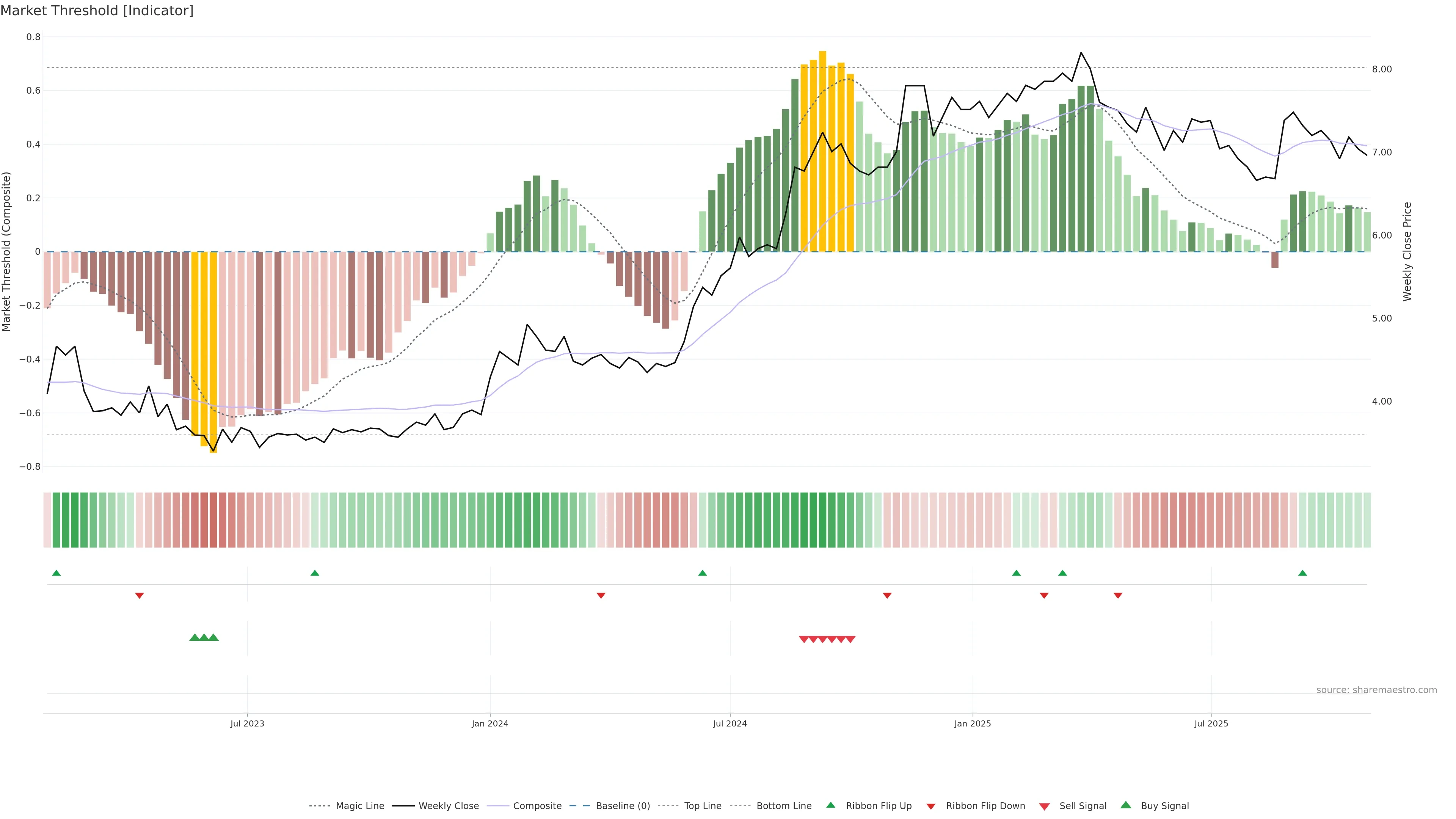Viewport: 1456px width, 819px height.
Task: Click Ribbon Flip Up marker just before Jul 2024
Action: 703,573
